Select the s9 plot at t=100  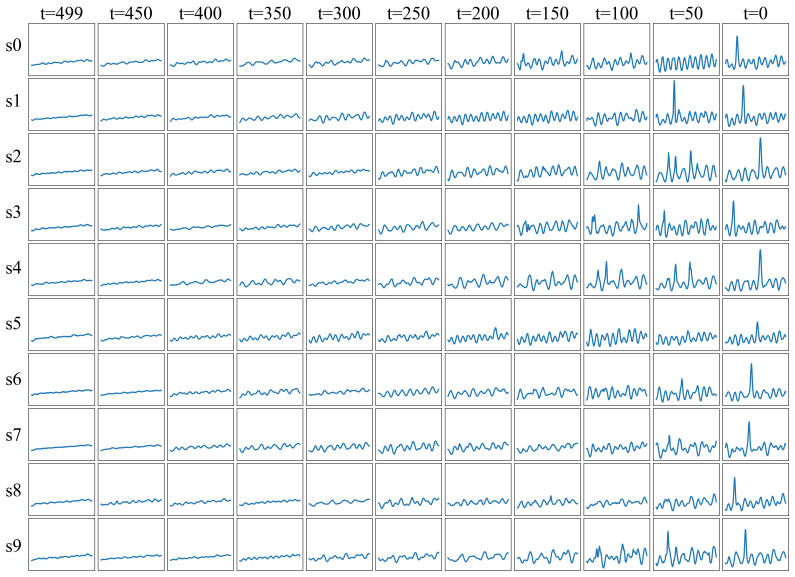617,545
